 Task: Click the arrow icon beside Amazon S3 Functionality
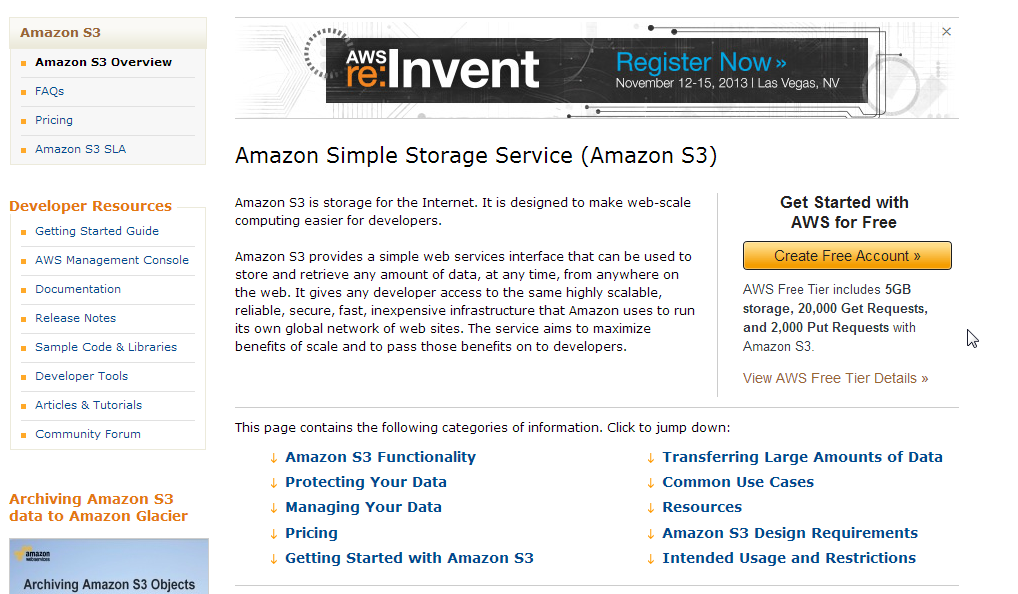tap(273, 458)
